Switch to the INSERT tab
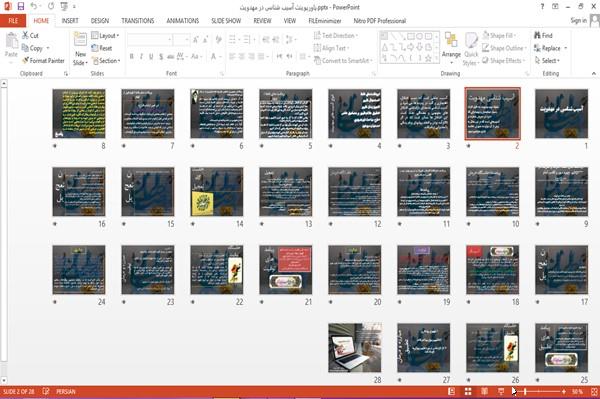 [70, 21]
